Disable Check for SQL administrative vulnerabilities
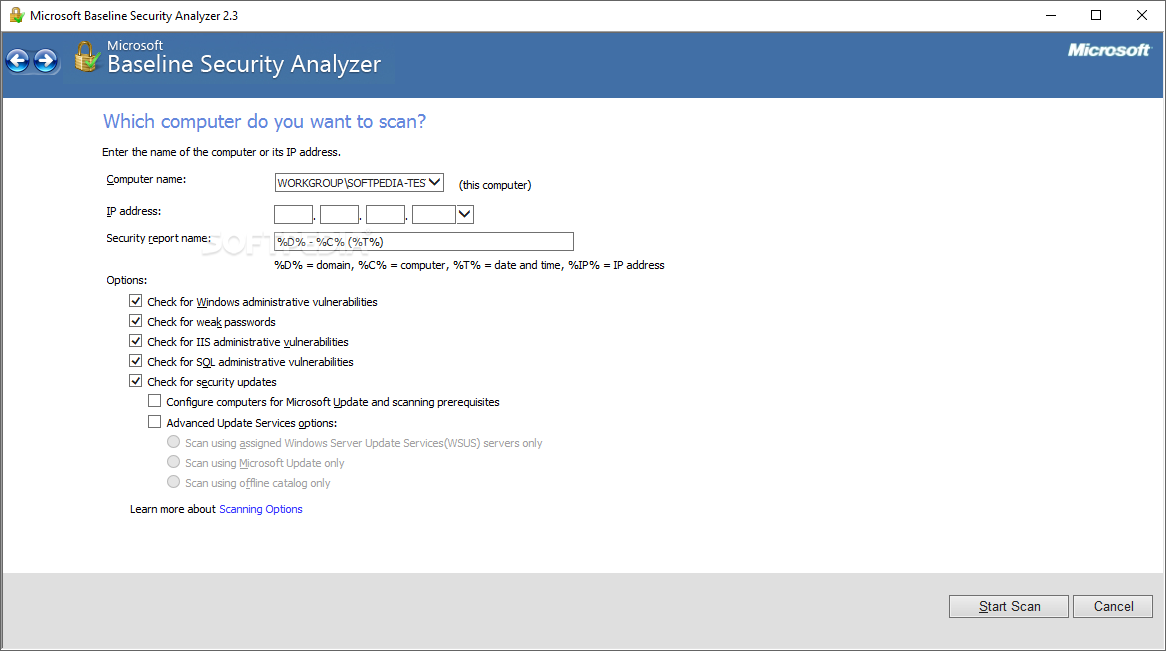 [x=135, y=361]
